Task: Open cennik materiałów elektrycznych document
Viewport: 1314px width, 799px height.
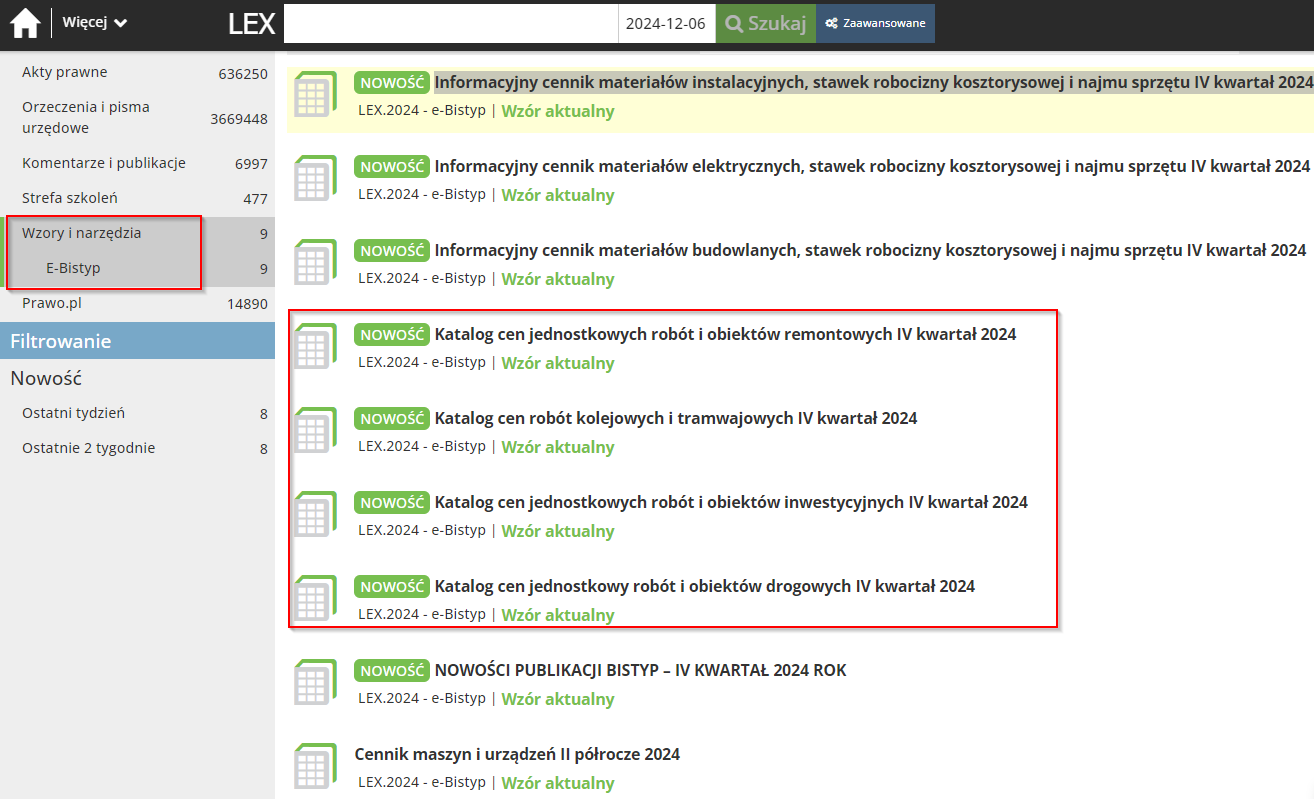Action: [x=872, y=166]
